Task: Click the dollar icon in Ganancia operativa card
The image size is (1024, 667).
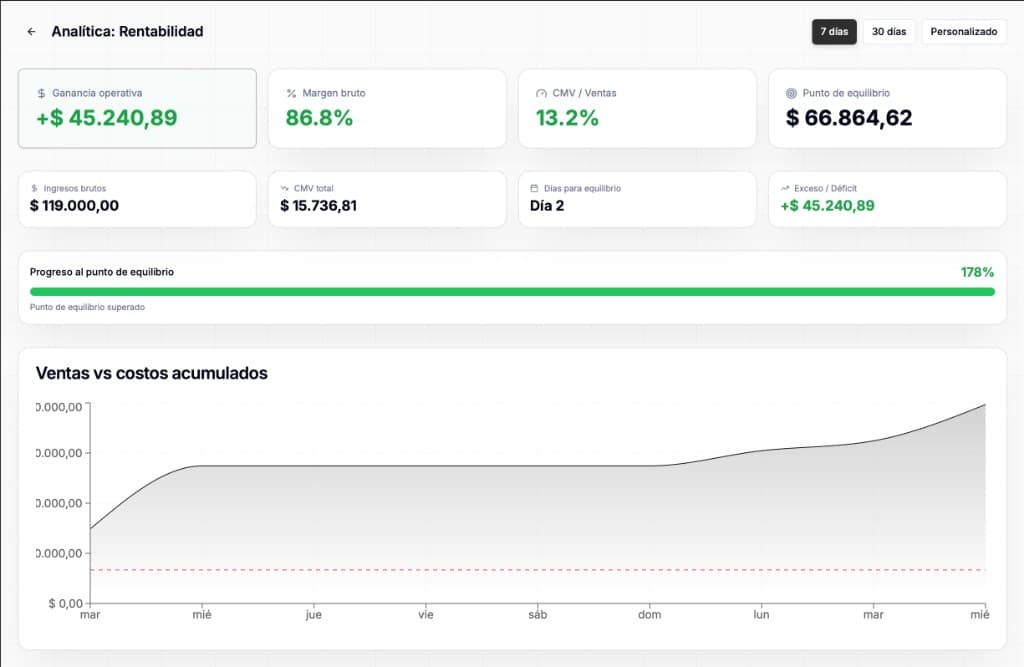Action: point(41,93)
